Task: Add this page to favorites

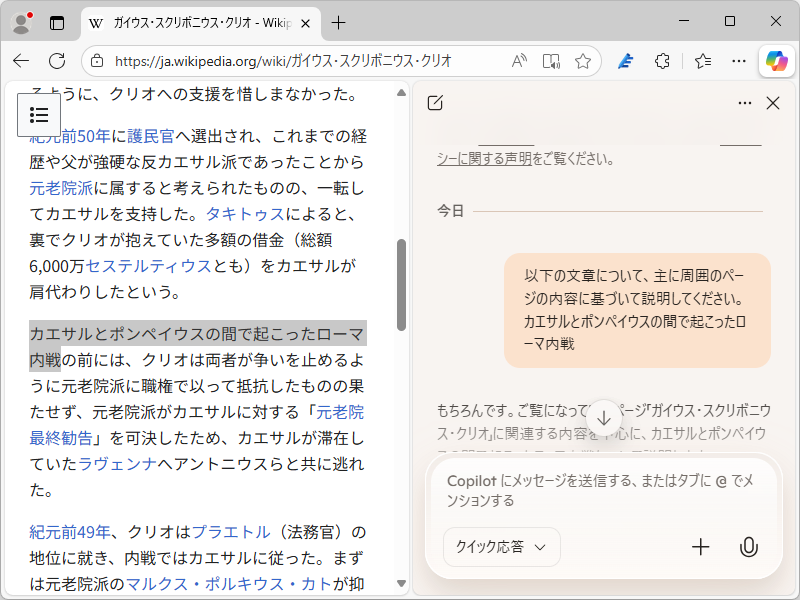Action: (x=584, y=60)
